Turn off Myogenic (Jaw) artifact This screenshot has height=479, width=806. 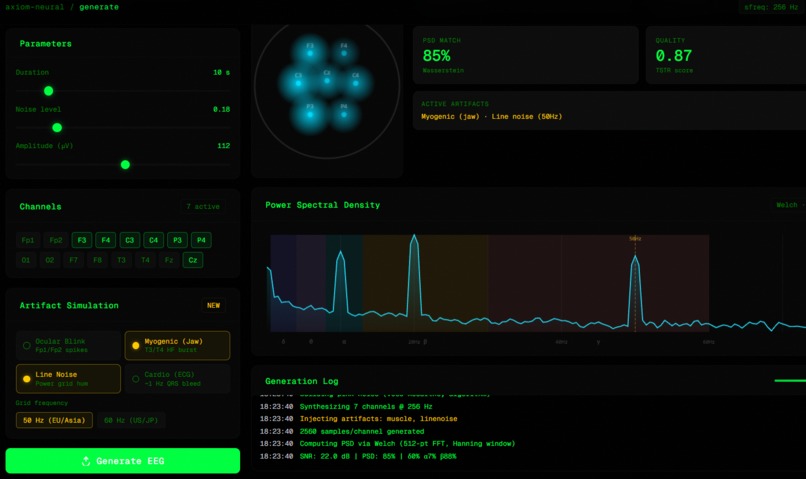point(177,345)
